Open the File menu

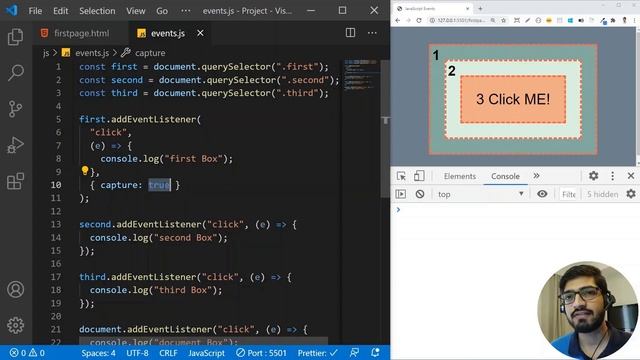(35, 11)
